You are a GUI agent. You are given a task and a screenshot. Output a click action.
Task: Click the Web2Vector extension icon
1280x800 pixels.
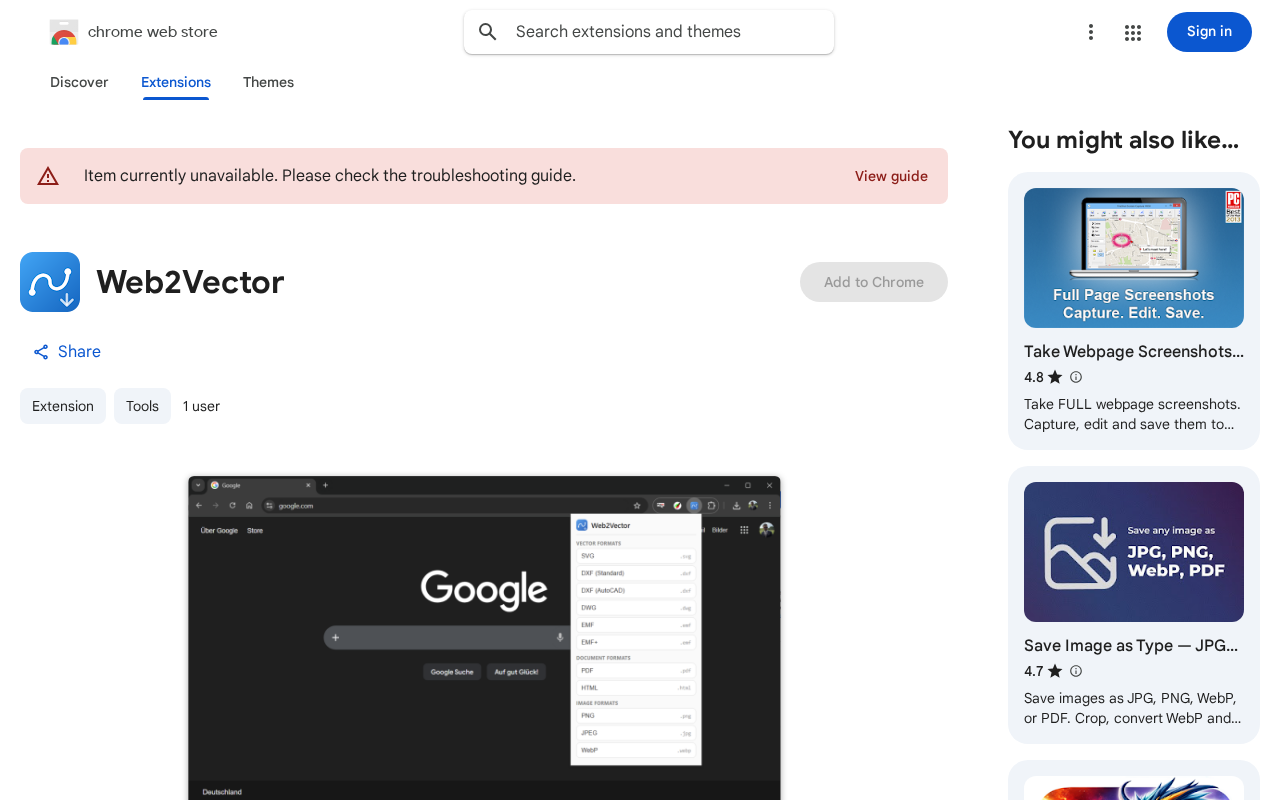click(50, 282)
